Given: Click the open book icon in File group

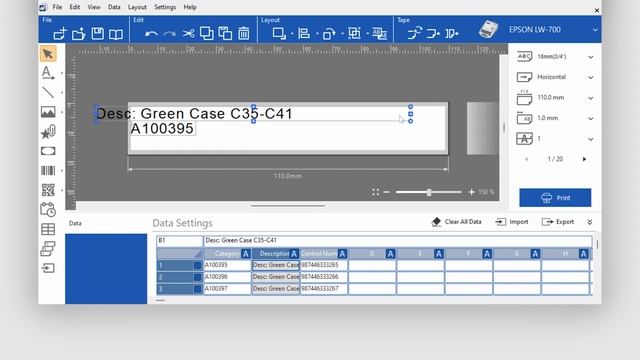Looking at the screenshot, I should (x=116, y=33).
